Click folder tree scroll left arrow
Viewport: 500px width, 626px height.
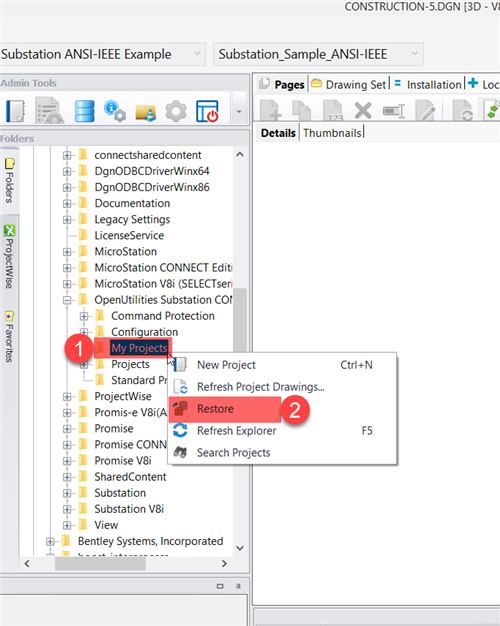(27, 564)
